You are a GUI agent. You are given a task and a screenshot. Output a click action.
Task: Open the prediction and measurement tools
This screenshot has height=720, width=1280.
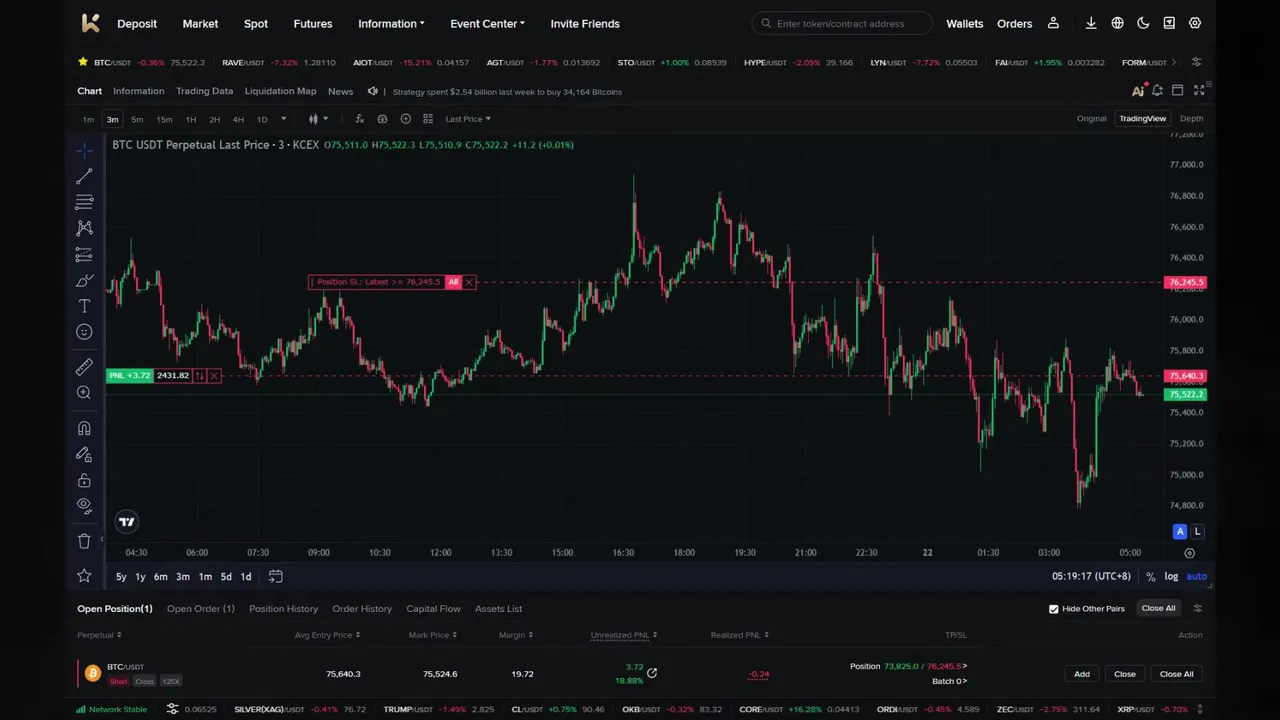[x=84, y=254]
